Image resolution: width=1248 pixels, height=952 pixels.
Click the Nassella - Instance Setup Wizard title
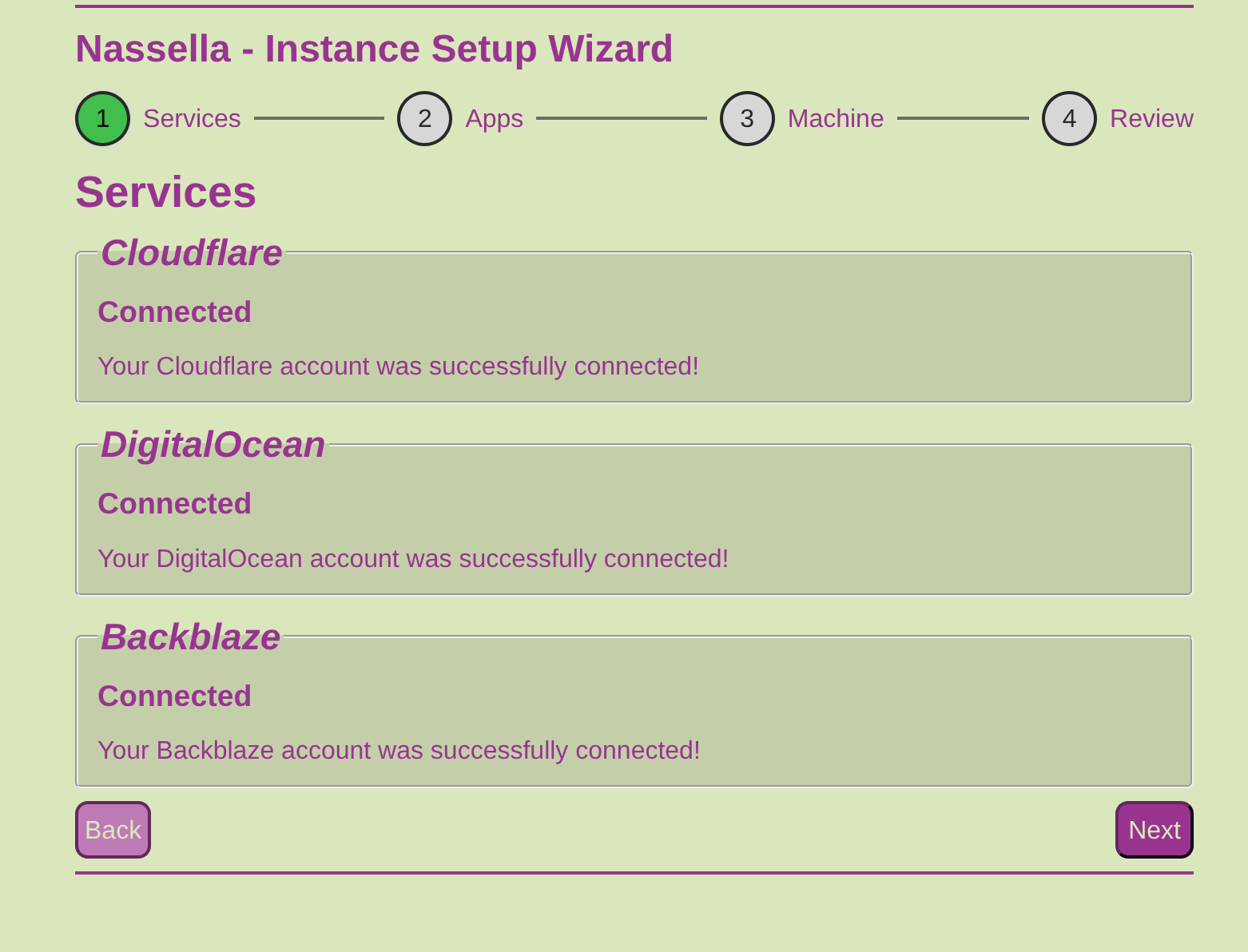[374, 49]
